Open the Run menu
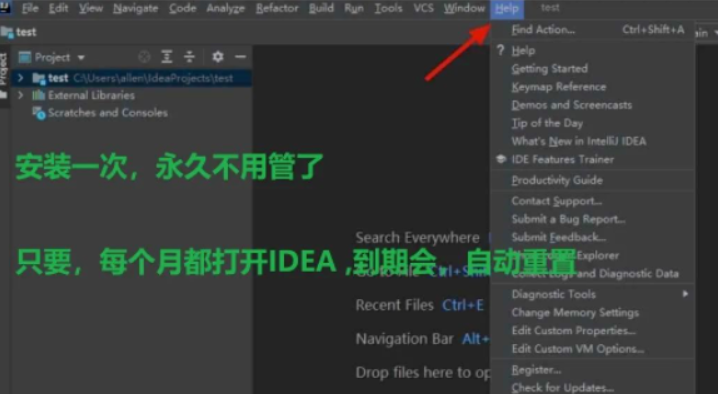This screenshot has height=394, width=718. [354, 8]
